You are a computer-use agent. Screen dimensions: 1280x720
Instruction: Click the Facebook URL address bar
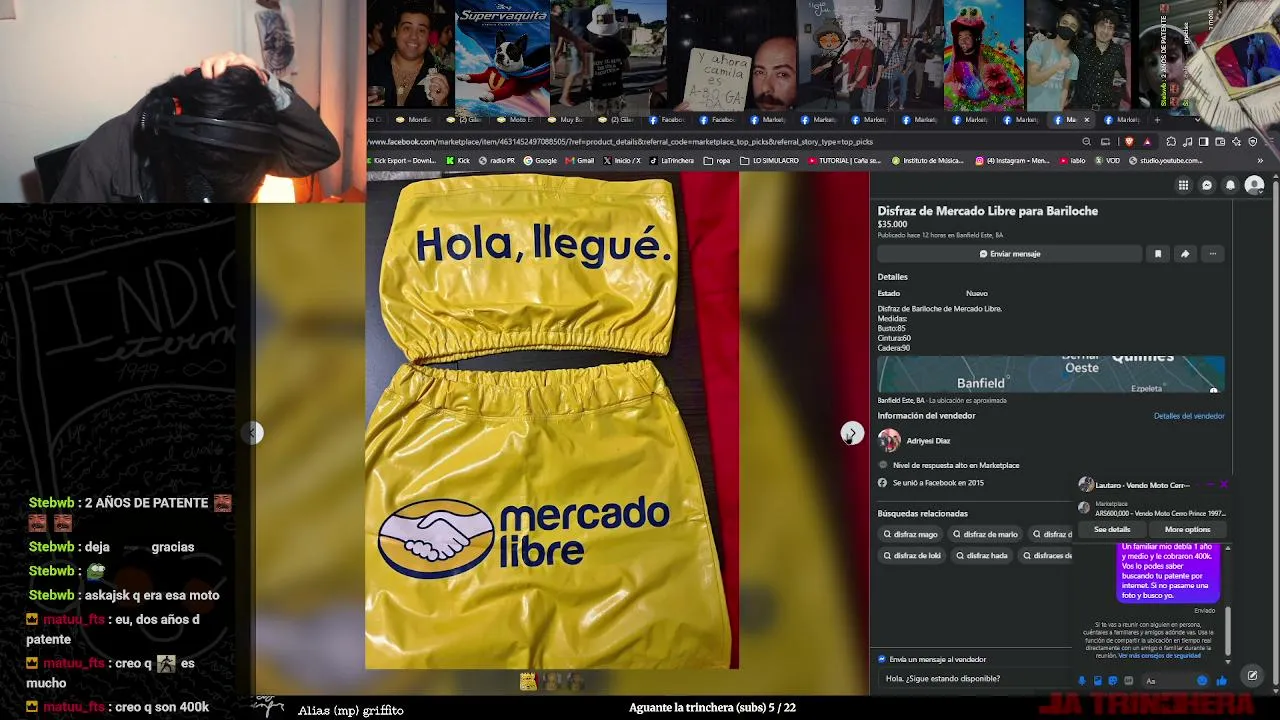pos(720,142)
